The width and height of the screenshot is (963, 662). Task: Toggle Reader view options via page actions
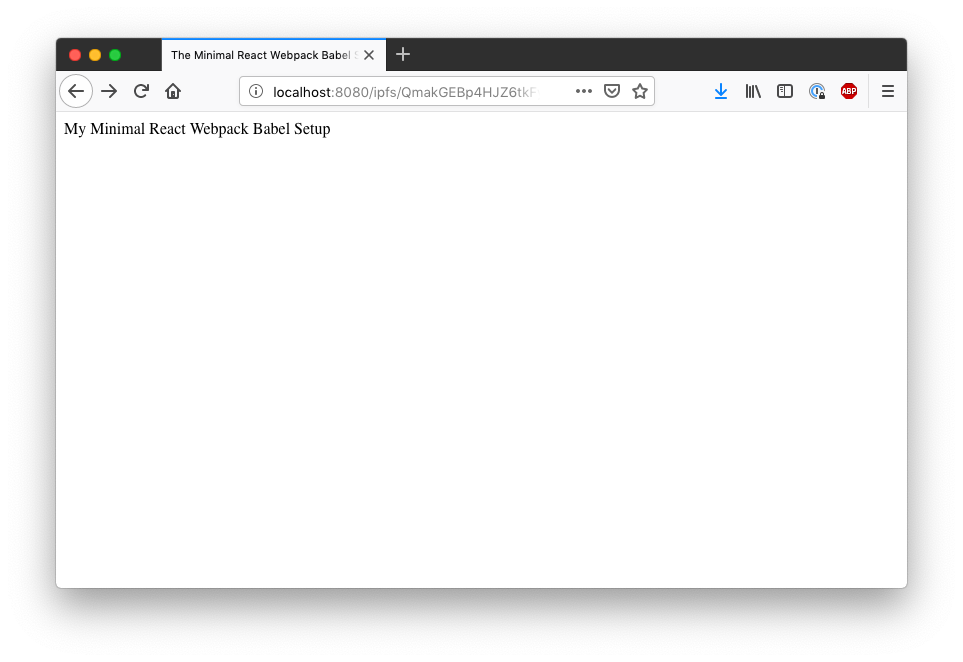(584, 91)
